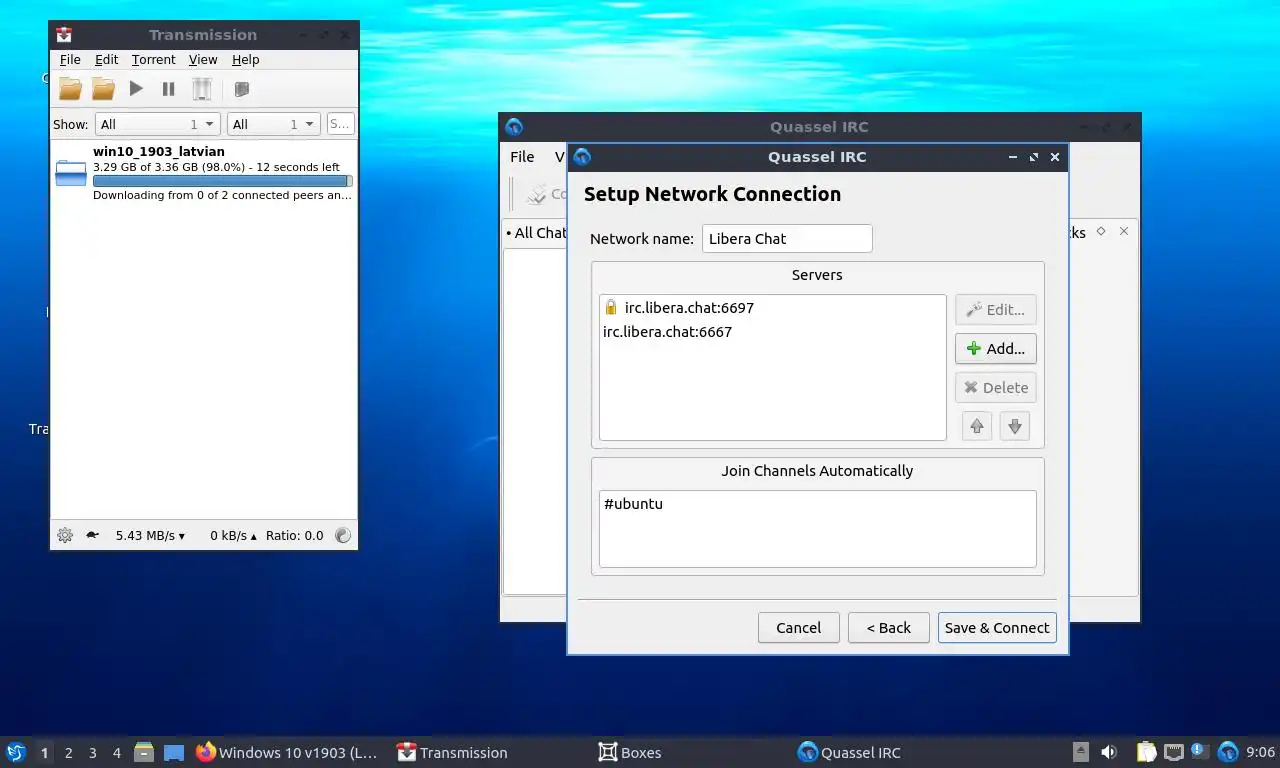Open the Help menu in Transmission

[245, 60]
